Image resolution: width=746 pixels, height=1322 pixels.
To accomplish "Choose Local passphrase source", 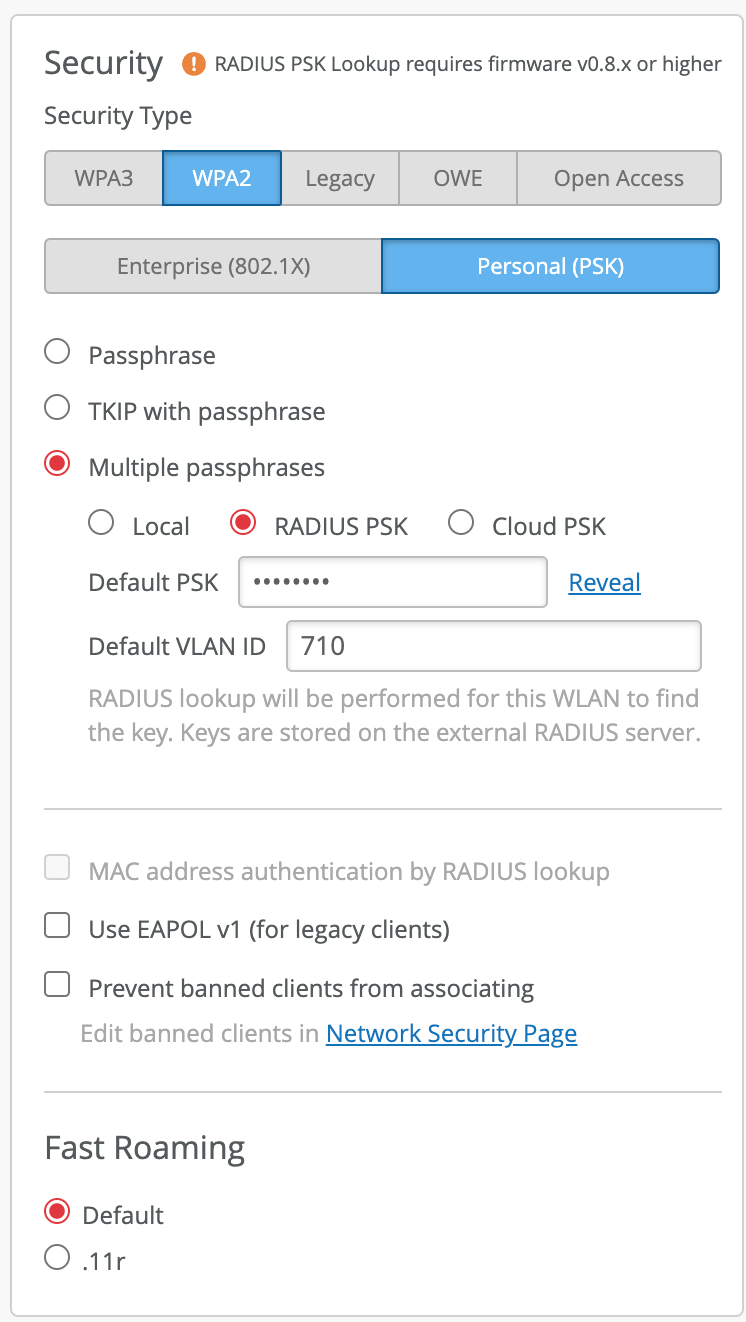I will pyautogui.click(x=101, y=523).
